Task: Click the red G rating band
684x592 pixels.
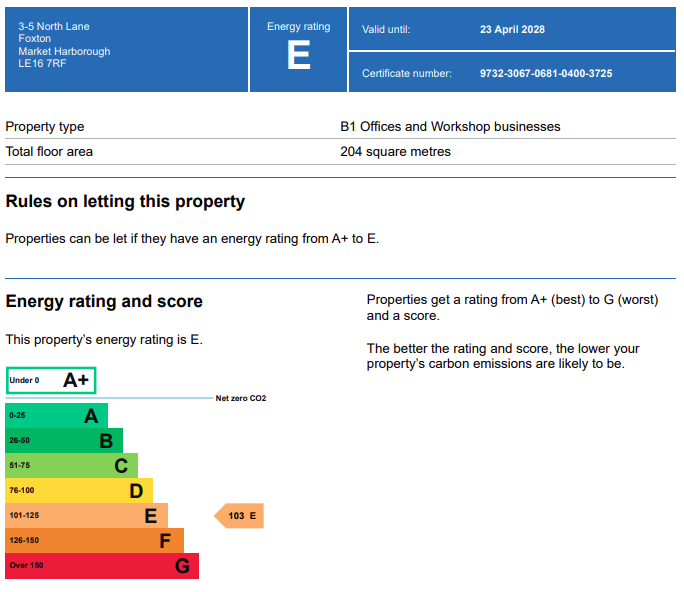Action: click(102, 566)
